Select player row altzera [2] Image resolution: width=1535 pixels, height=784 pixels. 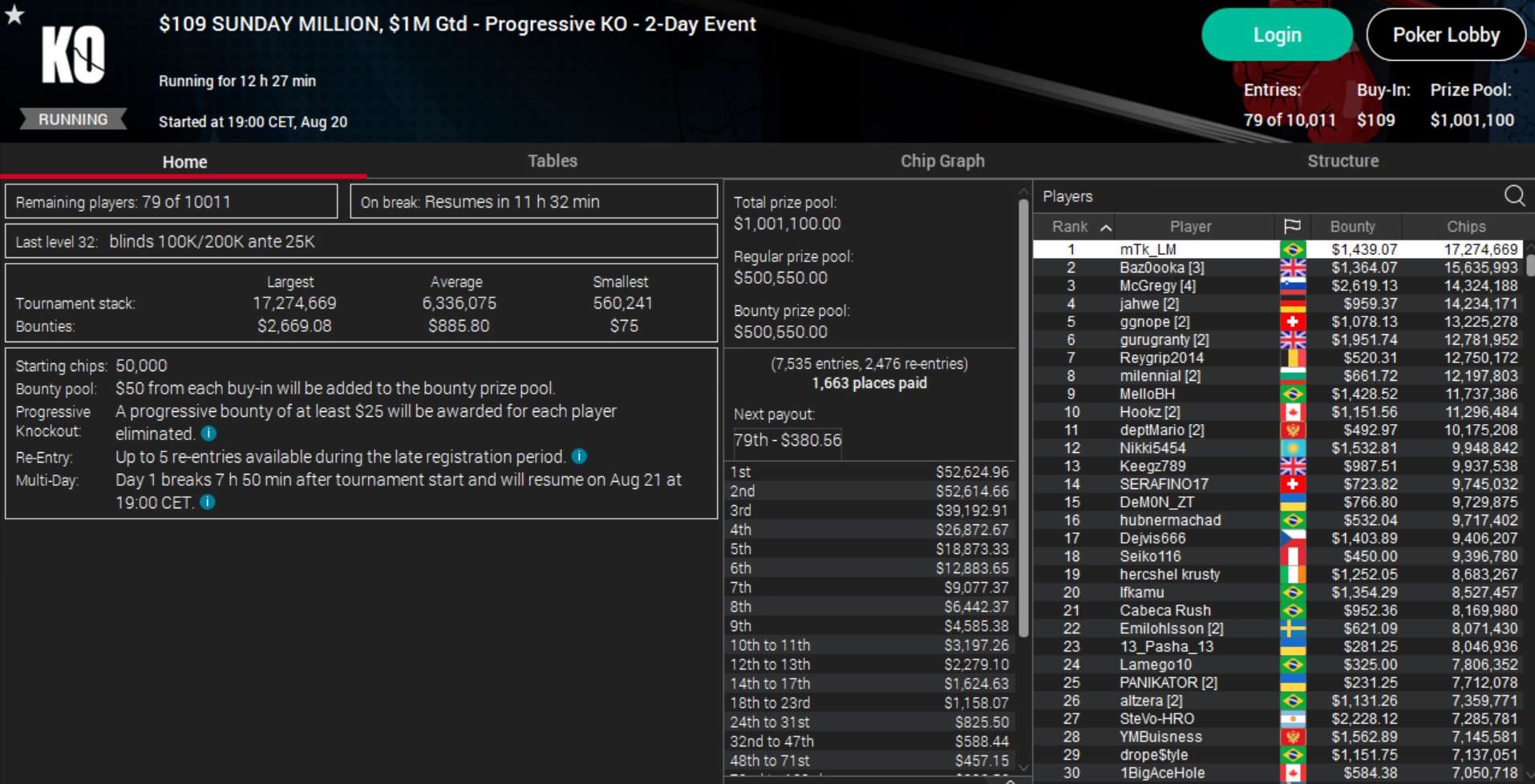click(1279, 701)
